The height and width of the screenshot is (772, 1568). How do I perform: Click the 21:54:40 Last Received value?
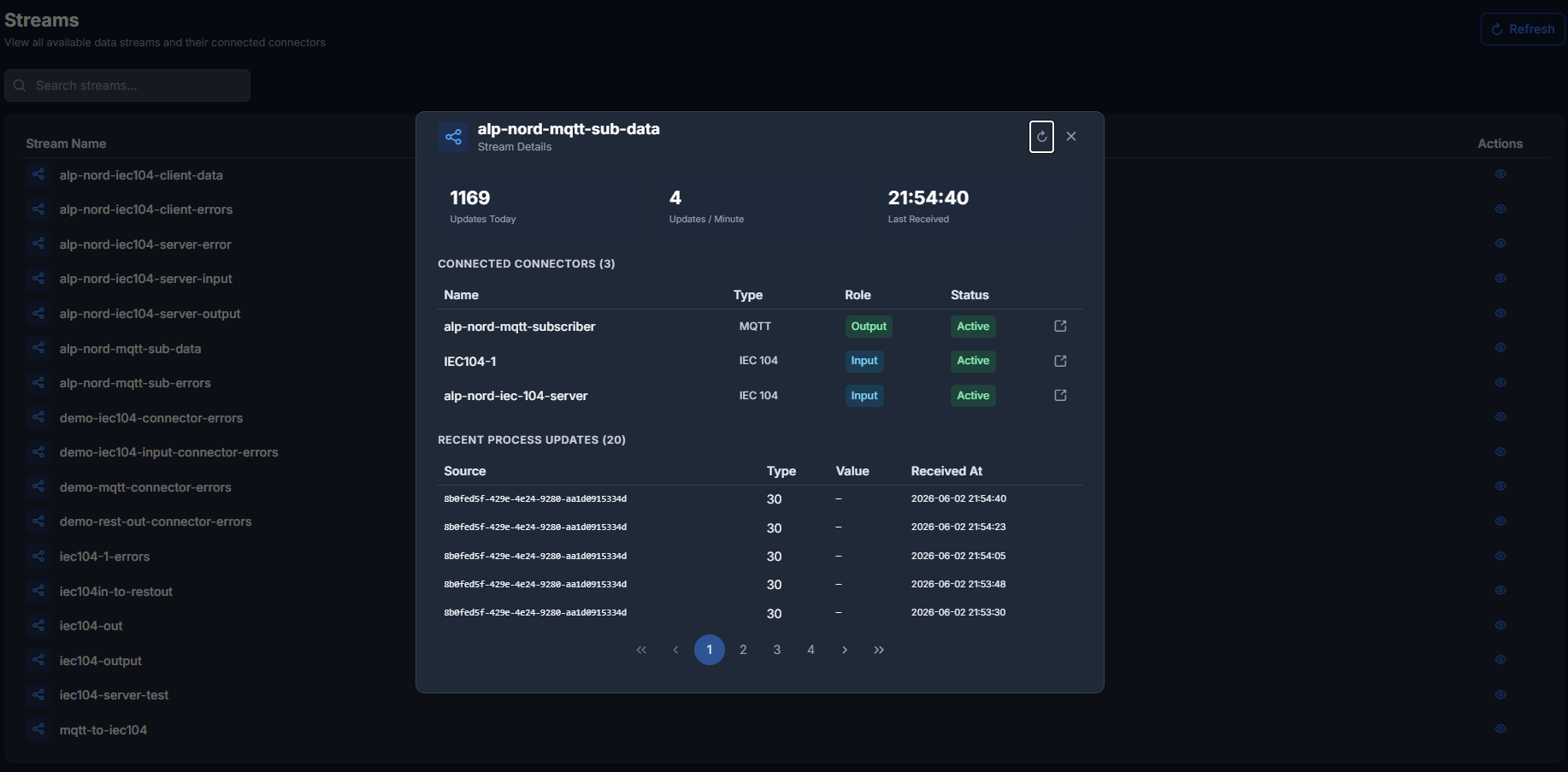pos(928,197)
